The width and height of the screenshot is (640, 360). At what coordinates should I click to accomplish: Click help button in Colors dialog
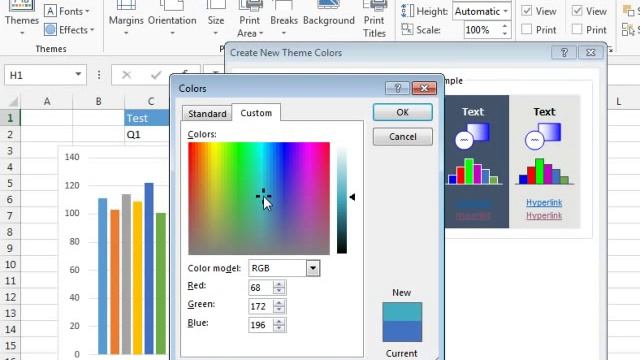coord(397,88)
